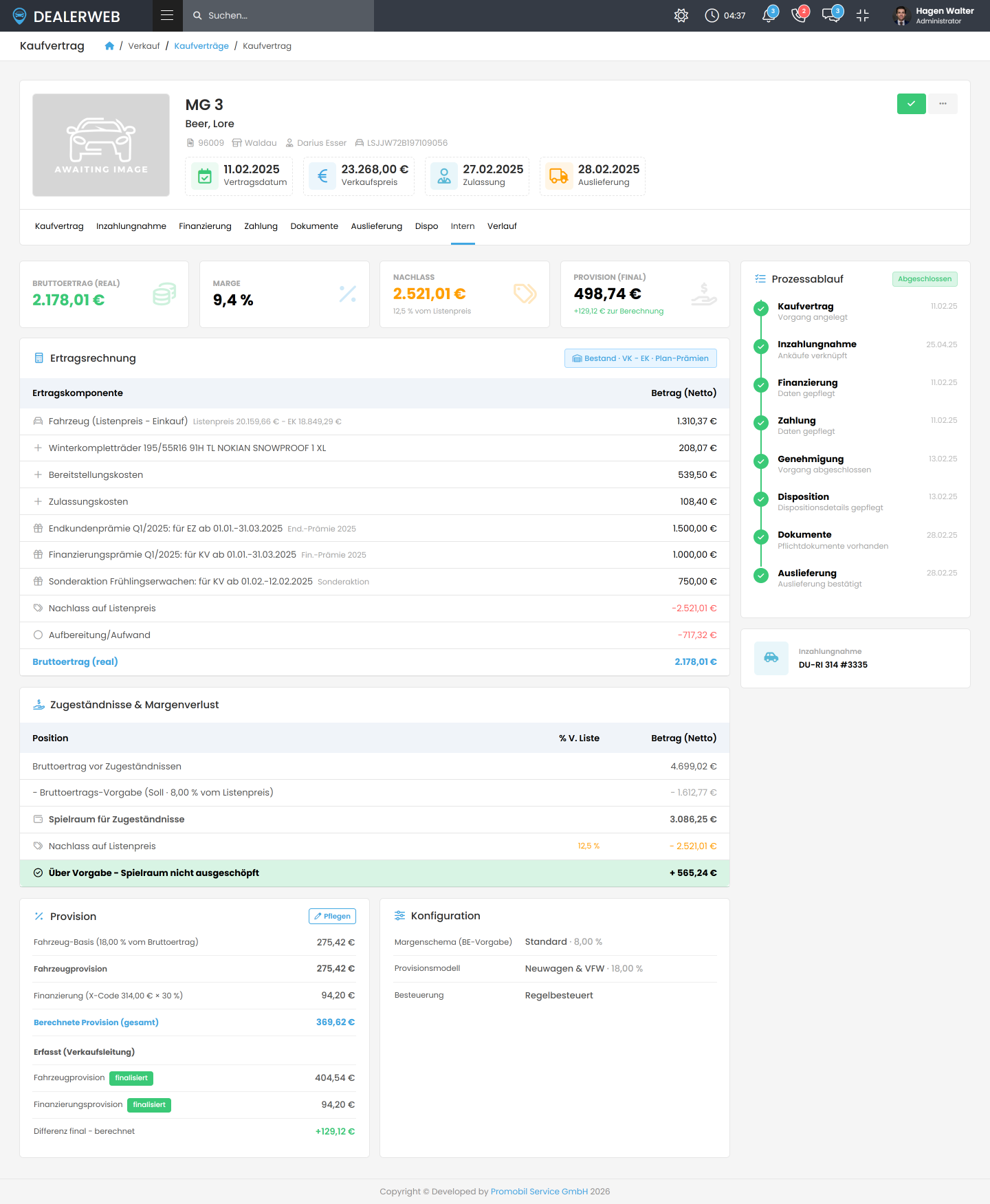Click the Verkaufspreis euro icon

322,176
